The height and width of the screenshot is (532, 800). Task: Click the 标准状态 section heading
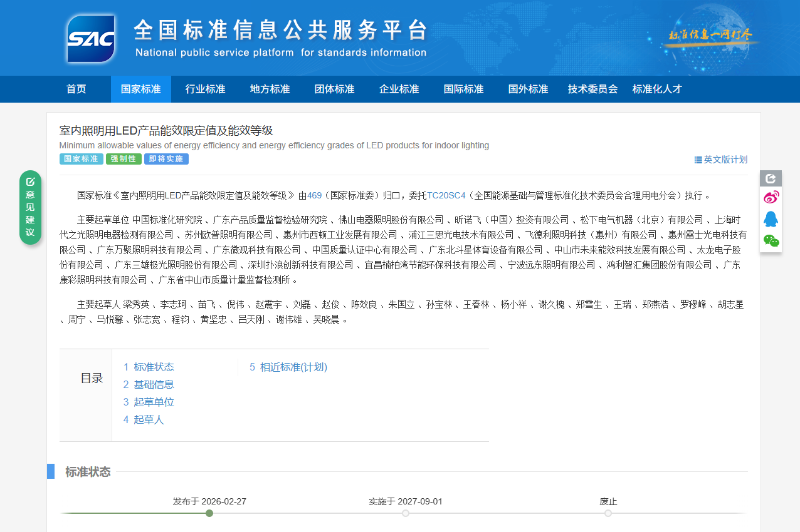(x=88, y=472)
